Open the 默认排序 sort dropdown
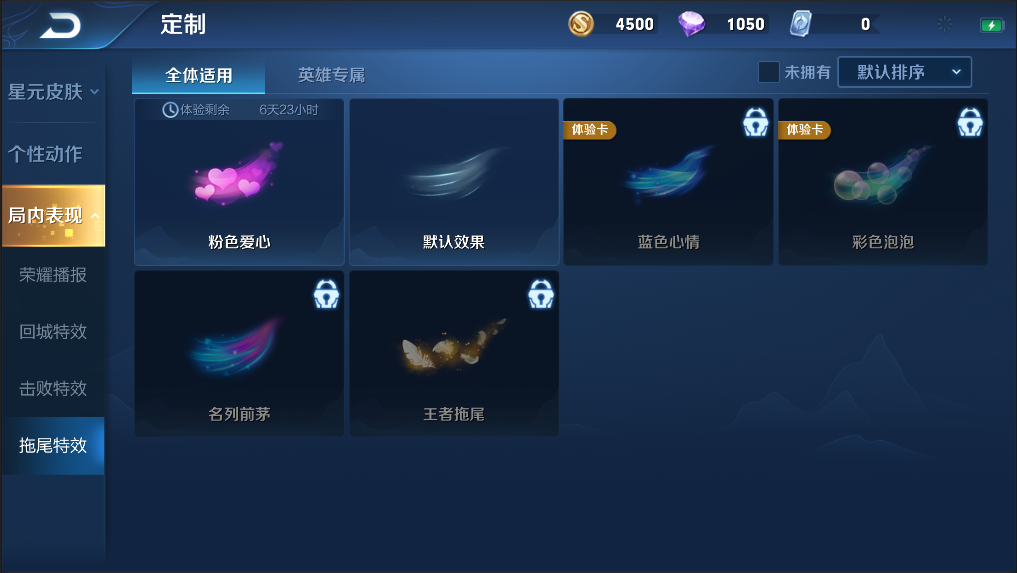This screenshot has width=1017, height=573. (905, 72)
